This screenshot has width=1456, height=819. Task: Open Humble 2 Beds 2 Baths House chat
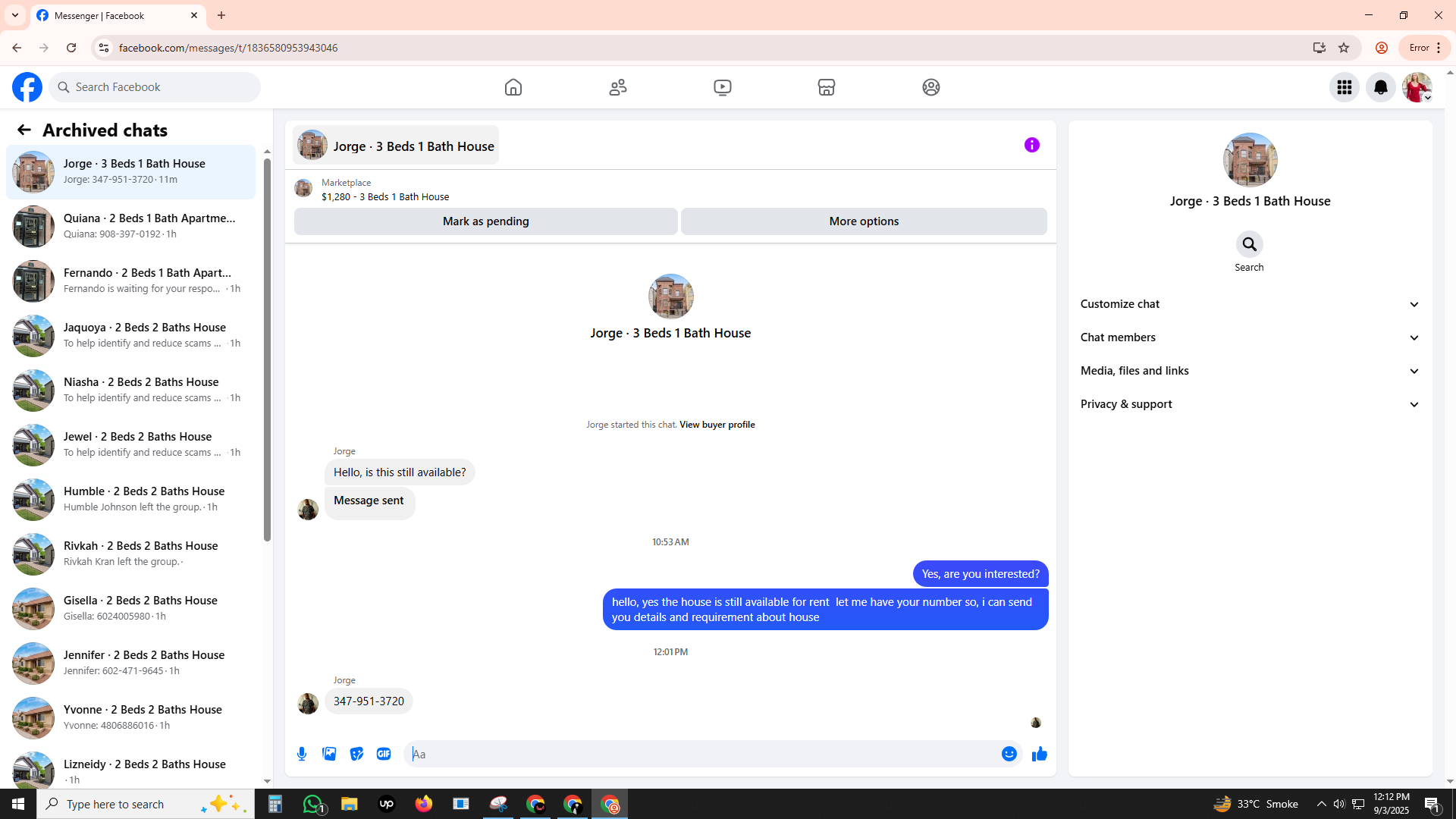(130, 499)
